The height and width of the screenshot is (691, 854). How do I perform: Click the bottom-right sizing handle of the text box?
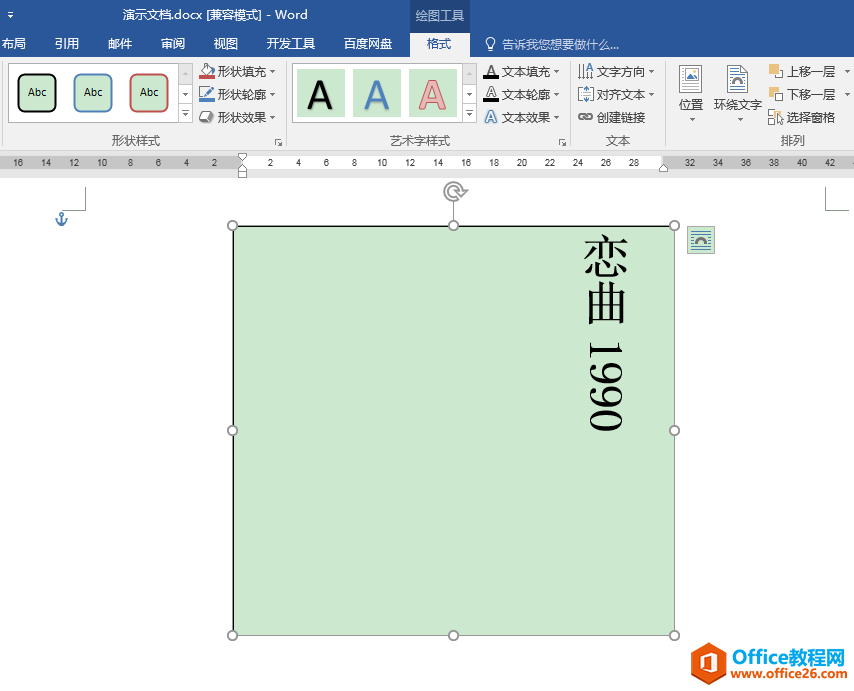pos(674,635)
